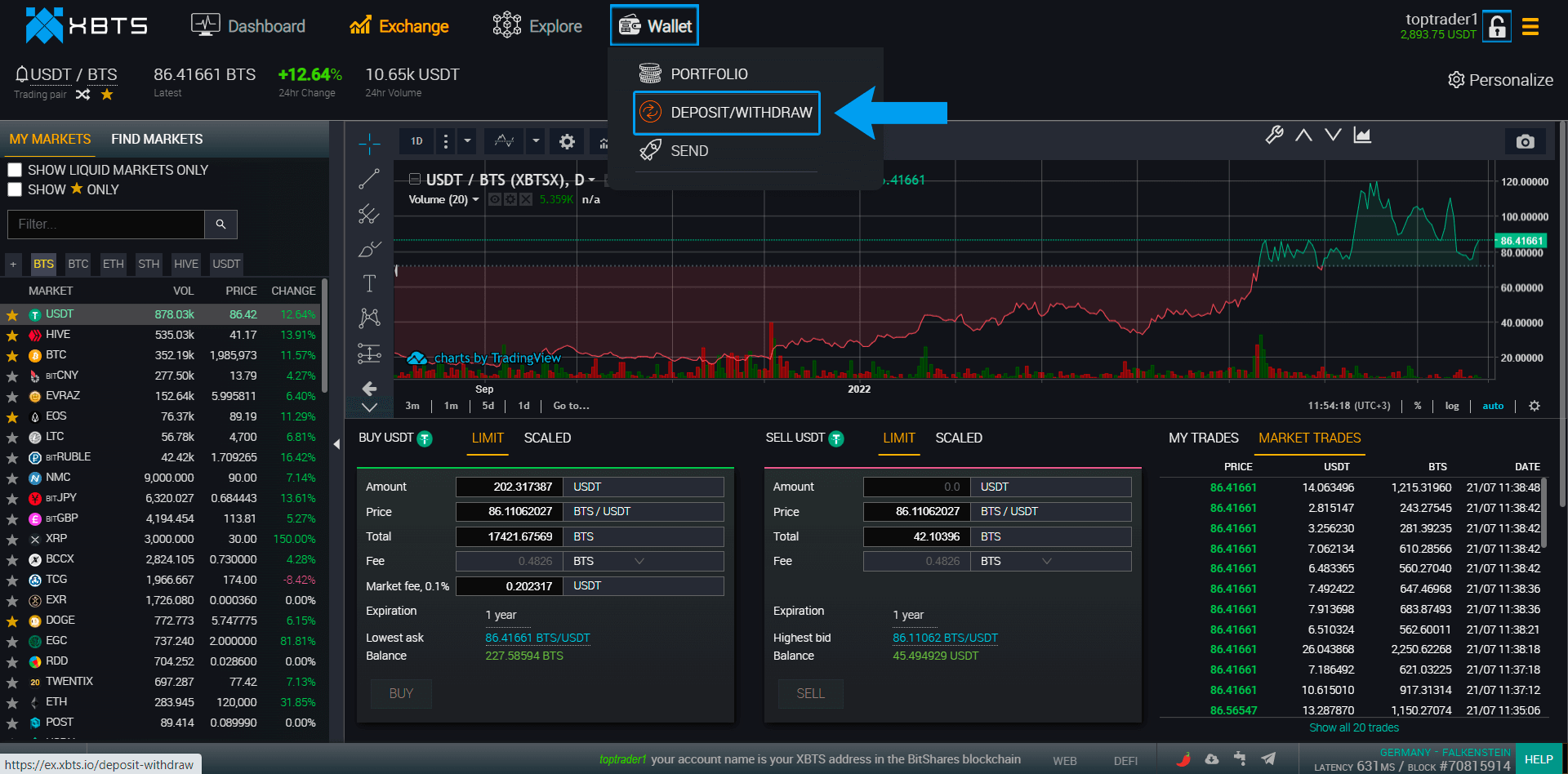Click the market filter search icon
The image size is (1568, 774).
220,224
